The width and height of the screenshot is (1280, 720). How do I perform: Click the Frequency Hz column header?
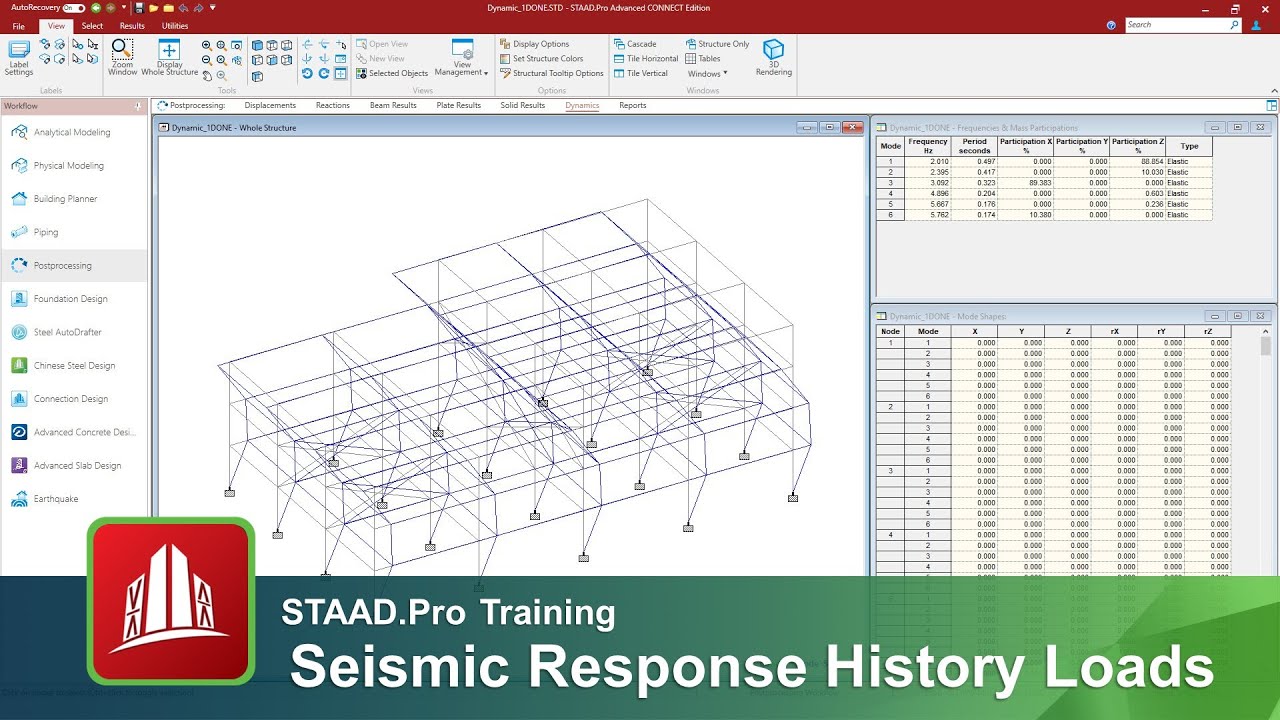(x=928, y=146)
